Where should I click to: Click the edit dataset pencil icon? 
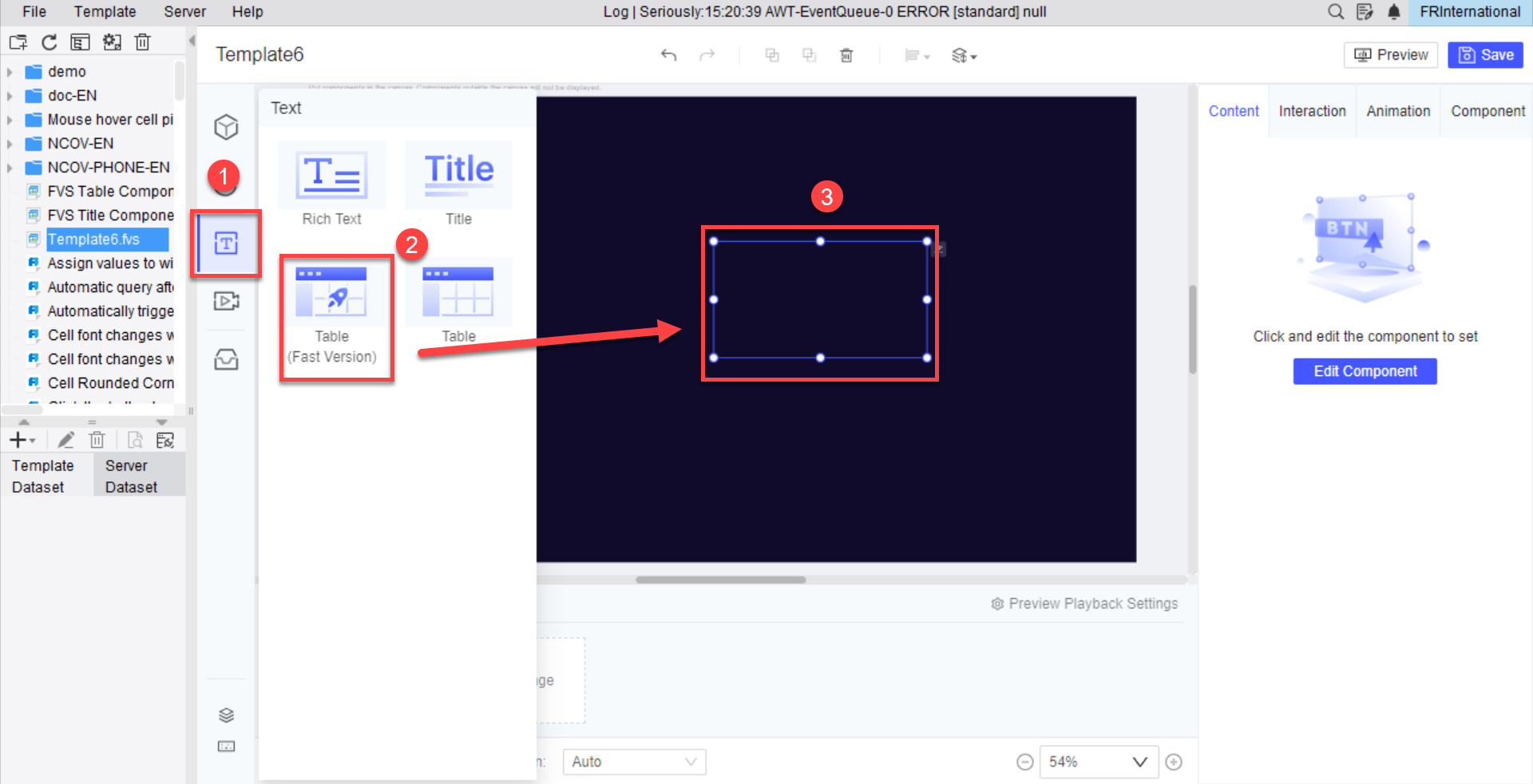[x=66, y=440]
